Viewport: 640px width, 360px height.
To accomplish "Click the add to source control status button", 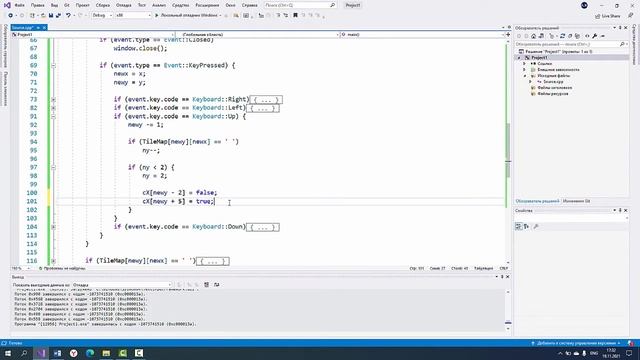I will 576,343.
